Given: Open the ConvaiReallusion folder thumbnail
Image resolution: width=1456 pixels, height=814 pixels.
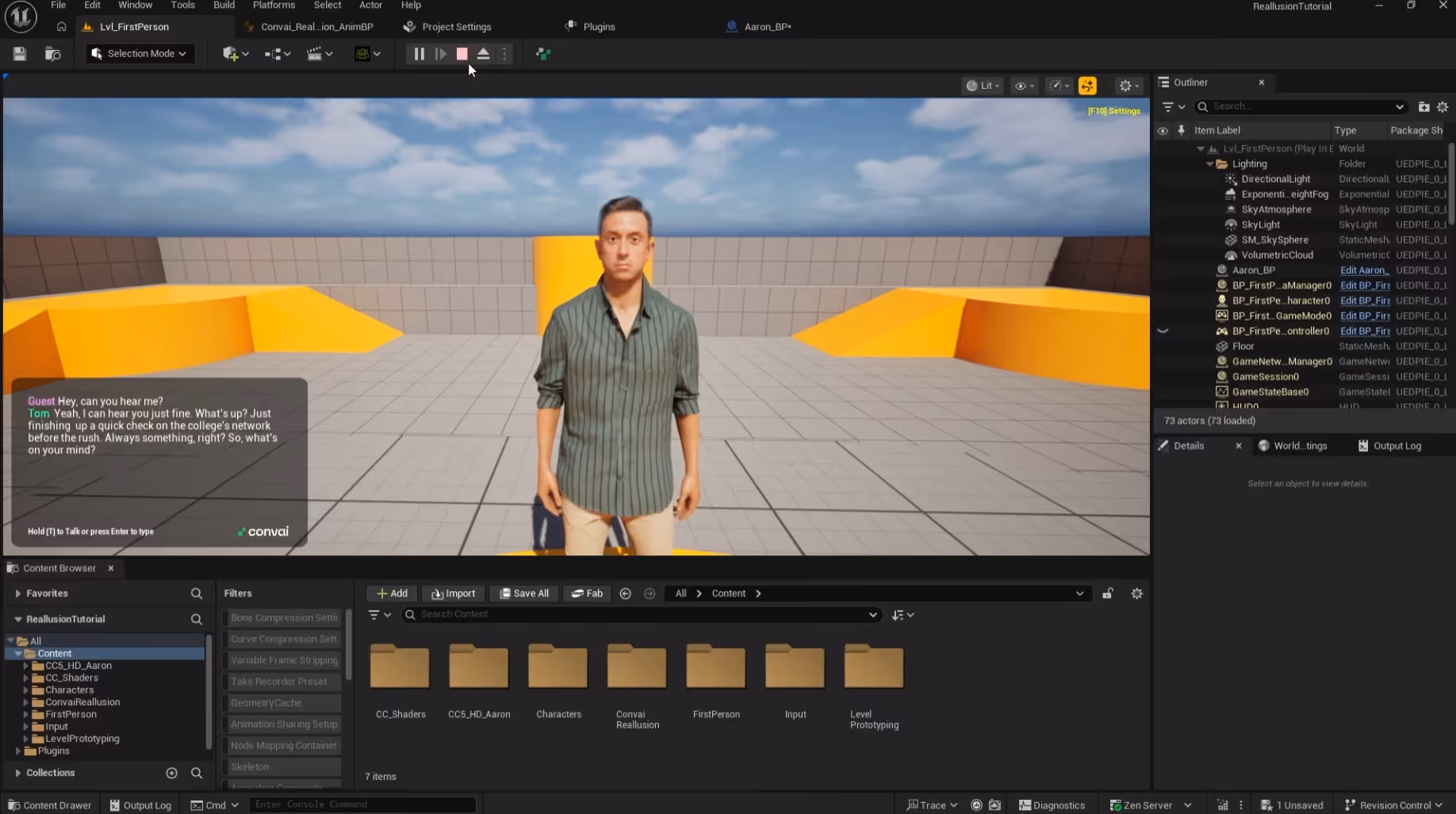Looking at the screenshot, I should point(637,667).
